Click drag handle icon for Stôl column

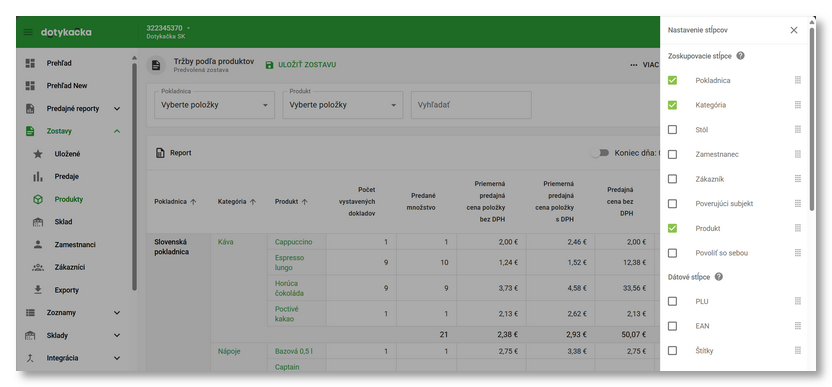798,130
